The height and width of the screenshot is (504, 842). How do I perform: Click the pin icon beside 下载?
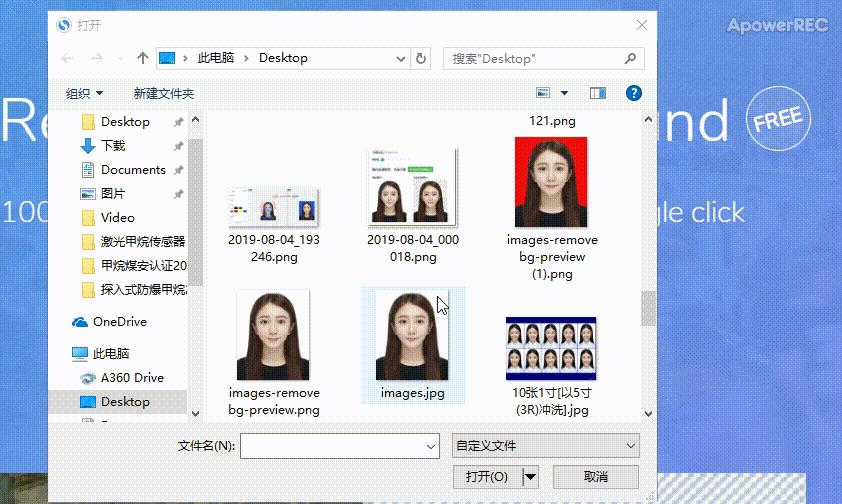pos(178,146)
